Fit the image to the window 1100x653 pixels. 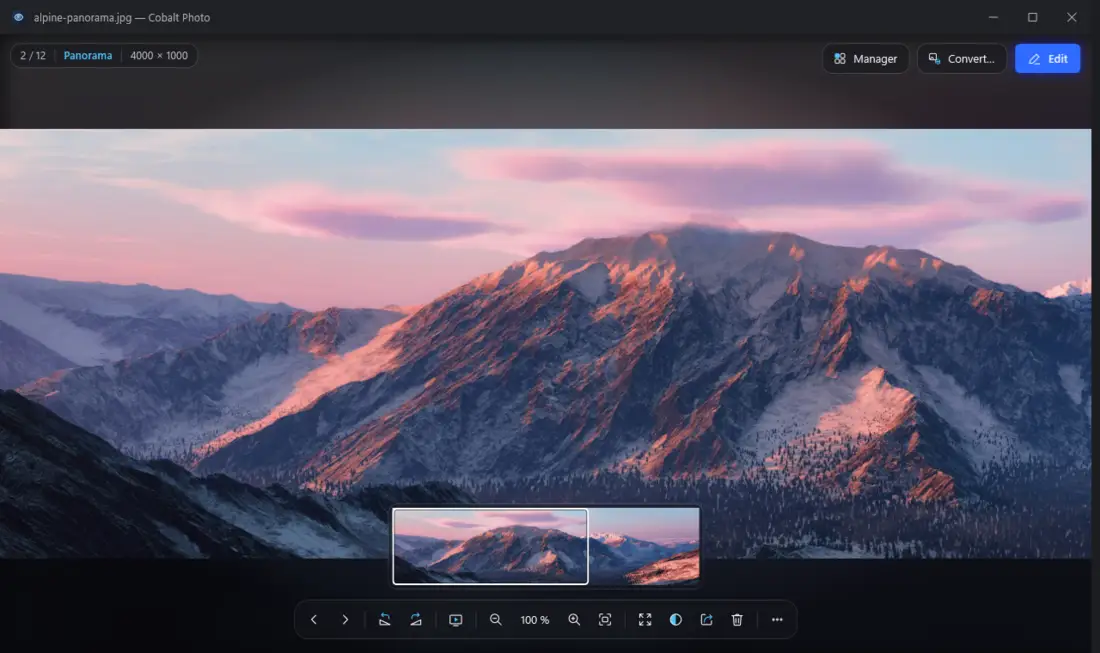(x=605, y=619)
